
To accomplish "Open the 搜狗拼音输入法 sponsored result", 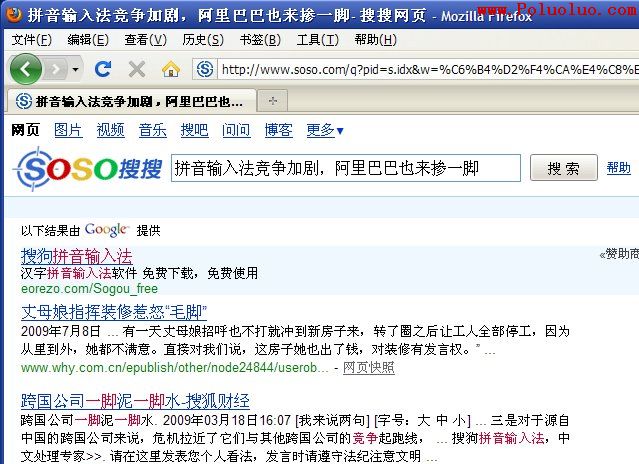I will 77,256.
